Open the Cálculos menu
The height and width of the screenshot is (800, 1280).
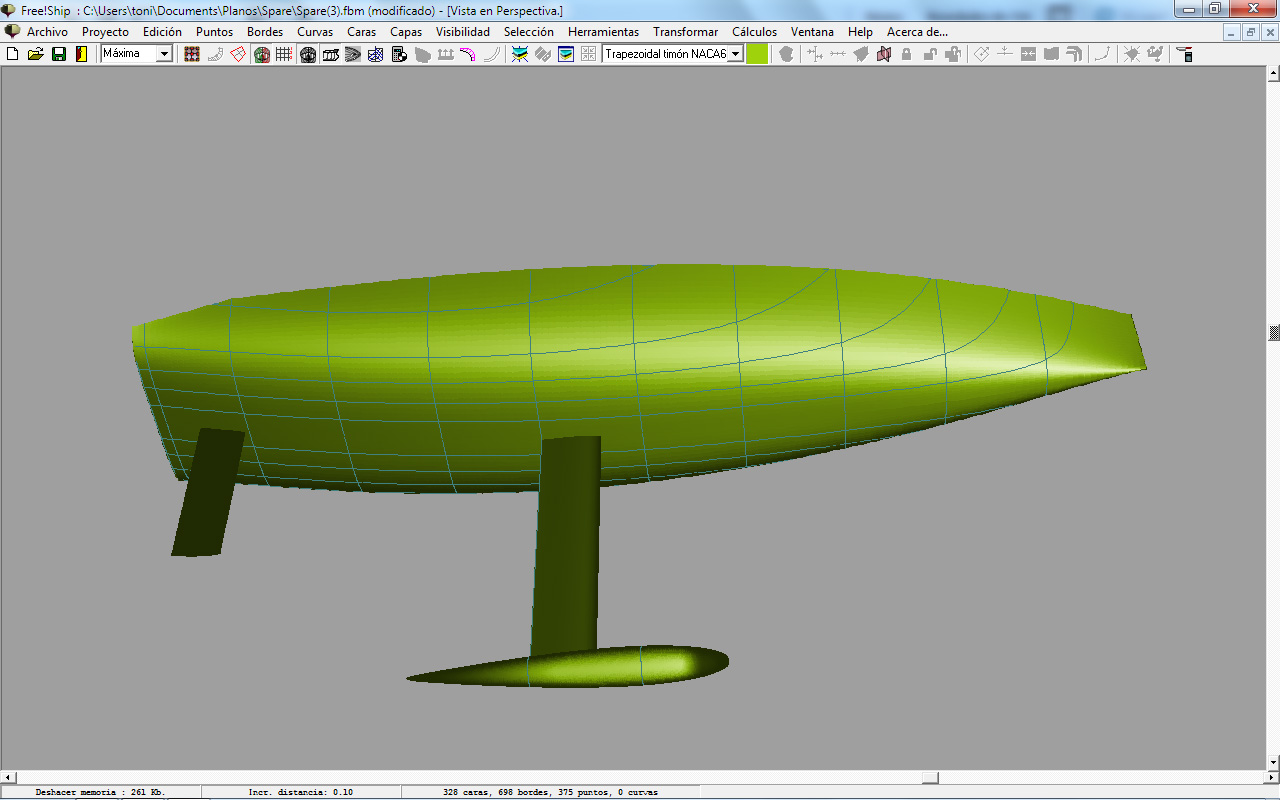point(754,32)
